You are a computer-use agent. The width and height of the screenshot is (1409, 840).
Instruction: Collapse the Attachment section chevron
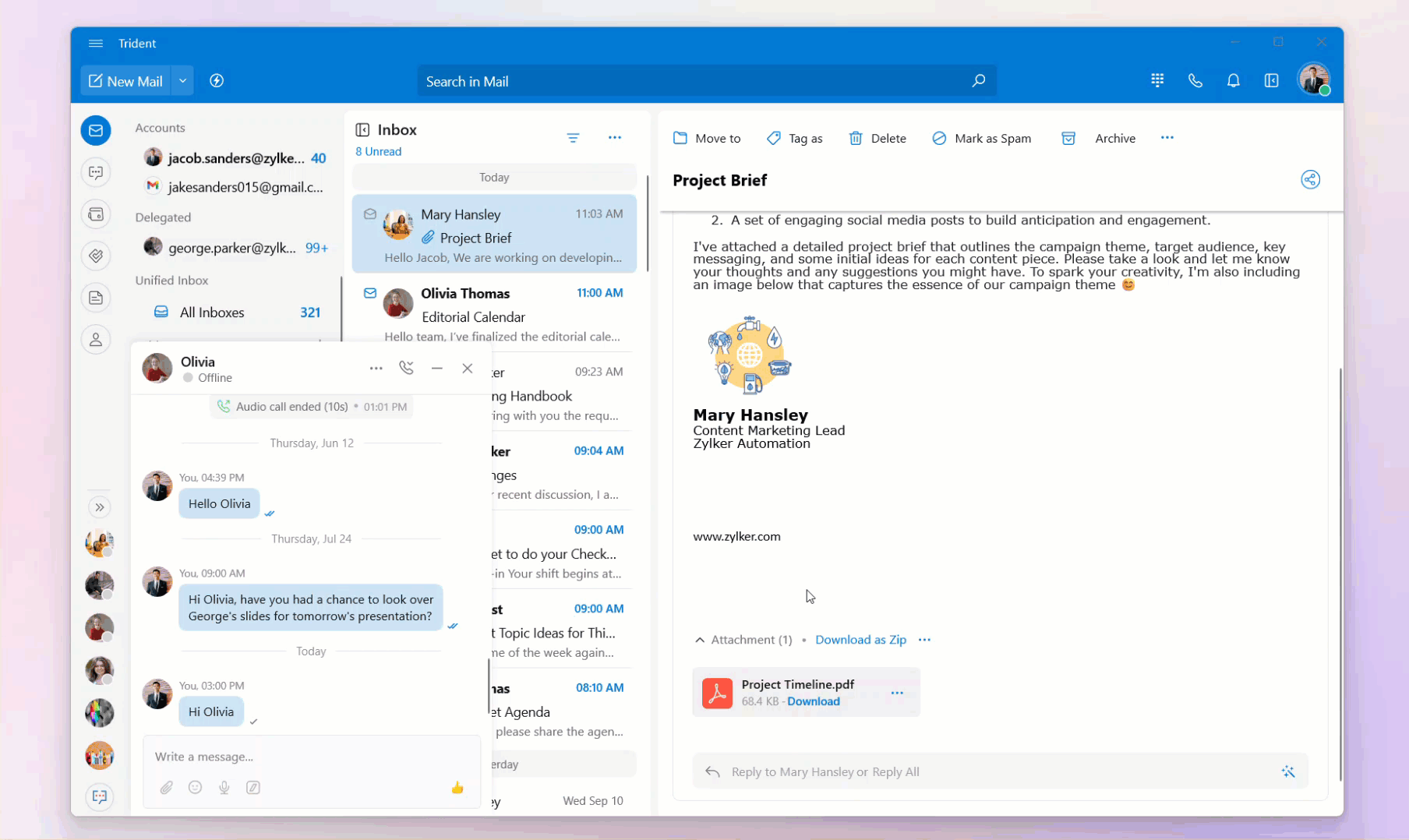point(700,640)
